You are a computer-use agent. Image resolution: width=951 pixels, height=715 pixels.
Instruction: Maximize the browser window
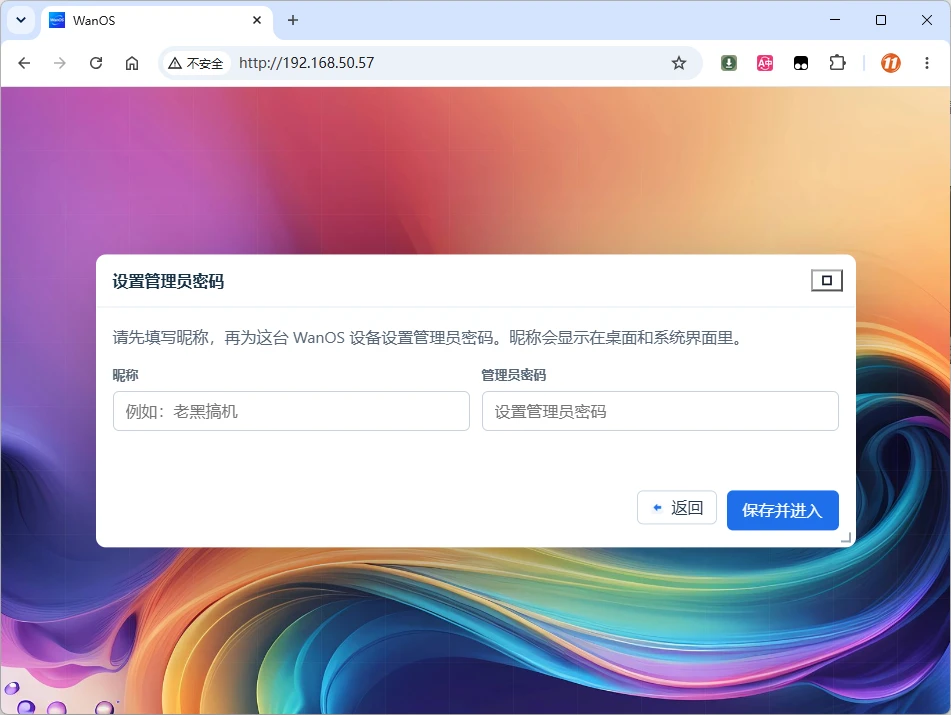(x=881, y=20)
